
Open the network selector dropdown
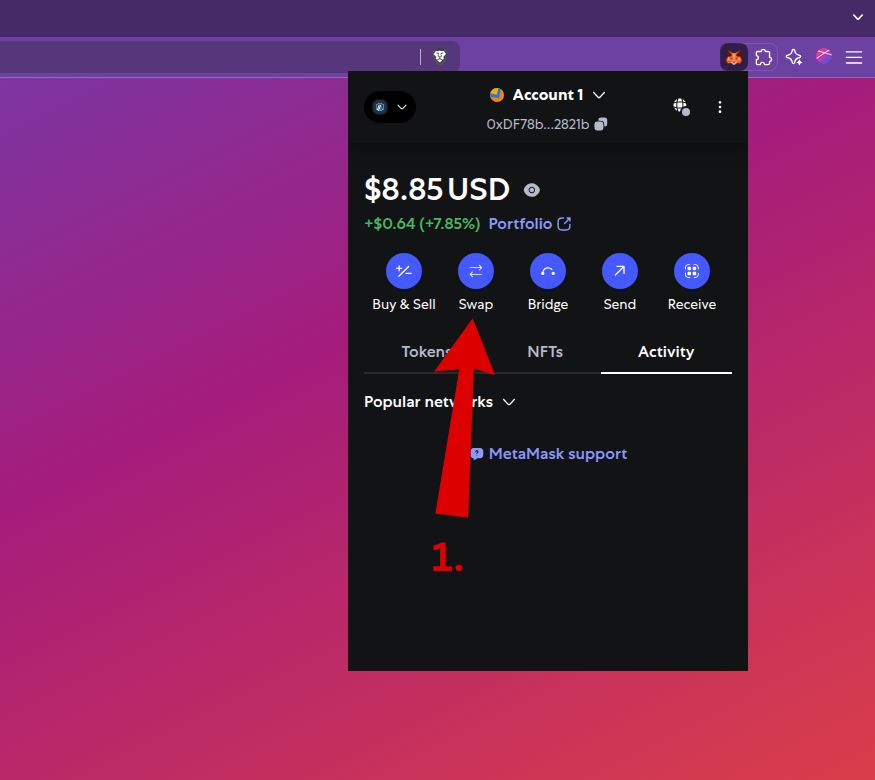point(390,107)
